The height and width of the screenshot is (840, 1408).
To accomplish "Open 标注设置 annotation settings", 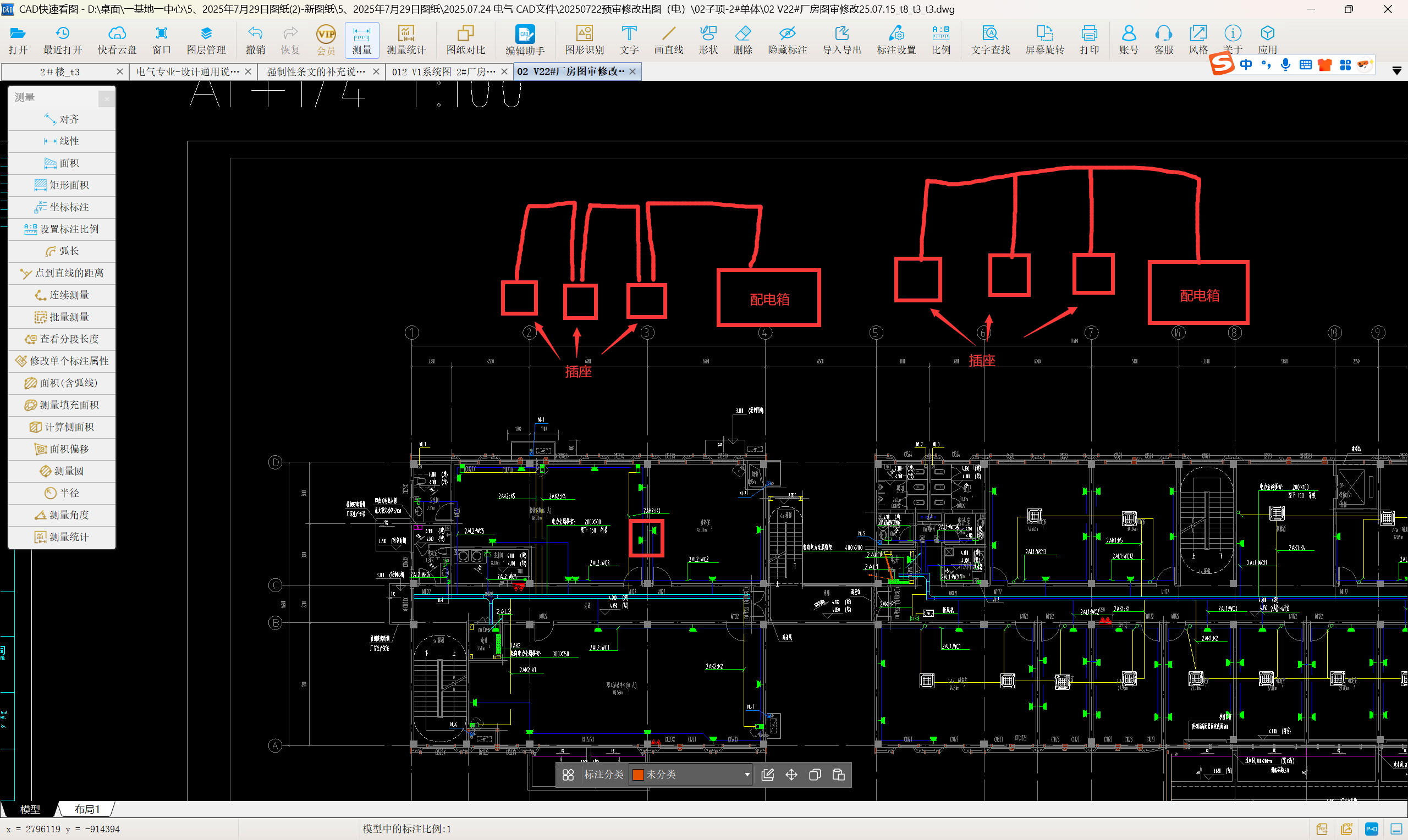I will tap(896, 40).
